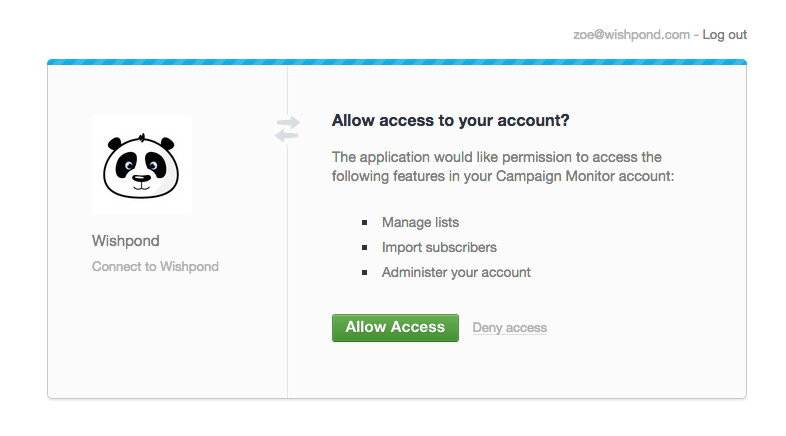Click the Manage lists permission item
The image size is (786, 436).
tap(420, 223)
